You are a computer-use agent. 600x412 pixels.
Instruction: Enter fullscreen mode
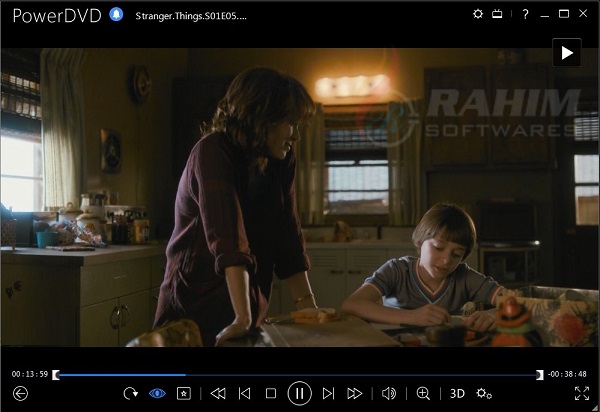(x=582, y=394)
